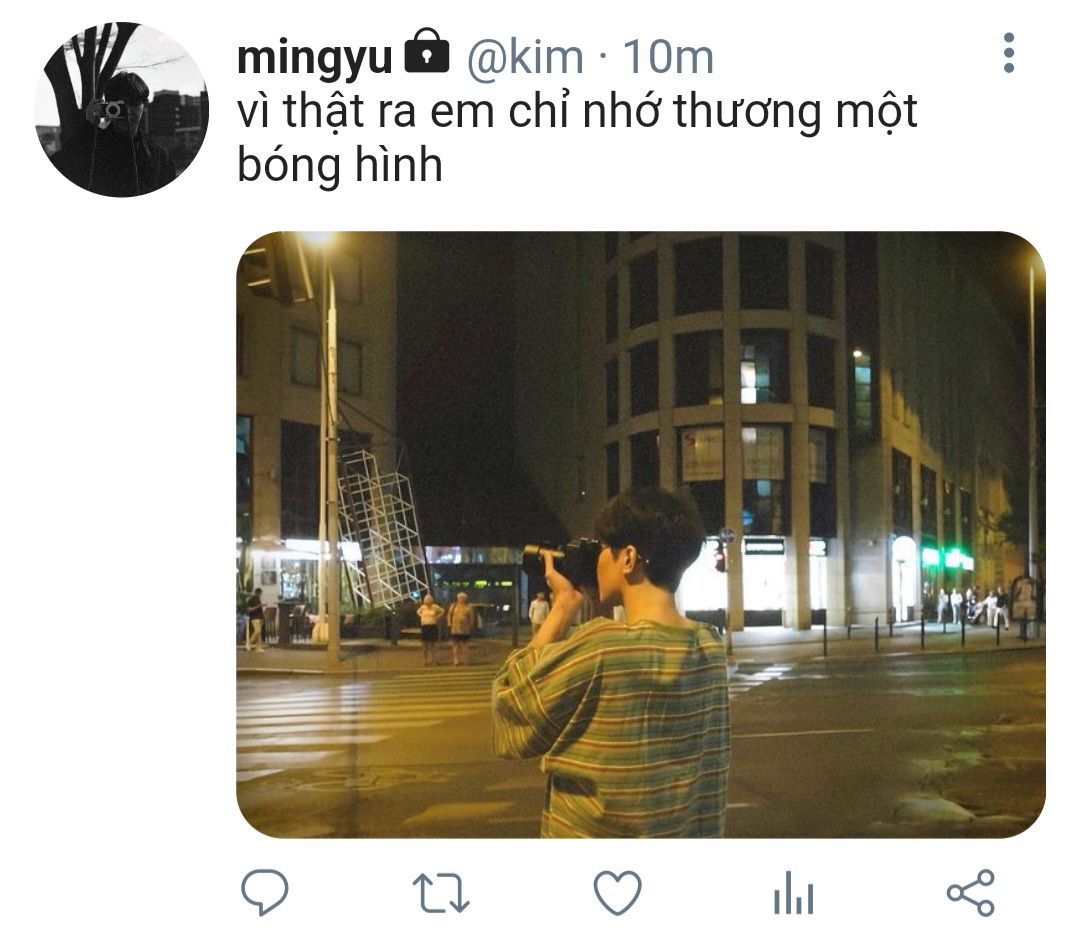1080x937 pixels.
Task: Open the night street photo attachment
Action: 641,535
